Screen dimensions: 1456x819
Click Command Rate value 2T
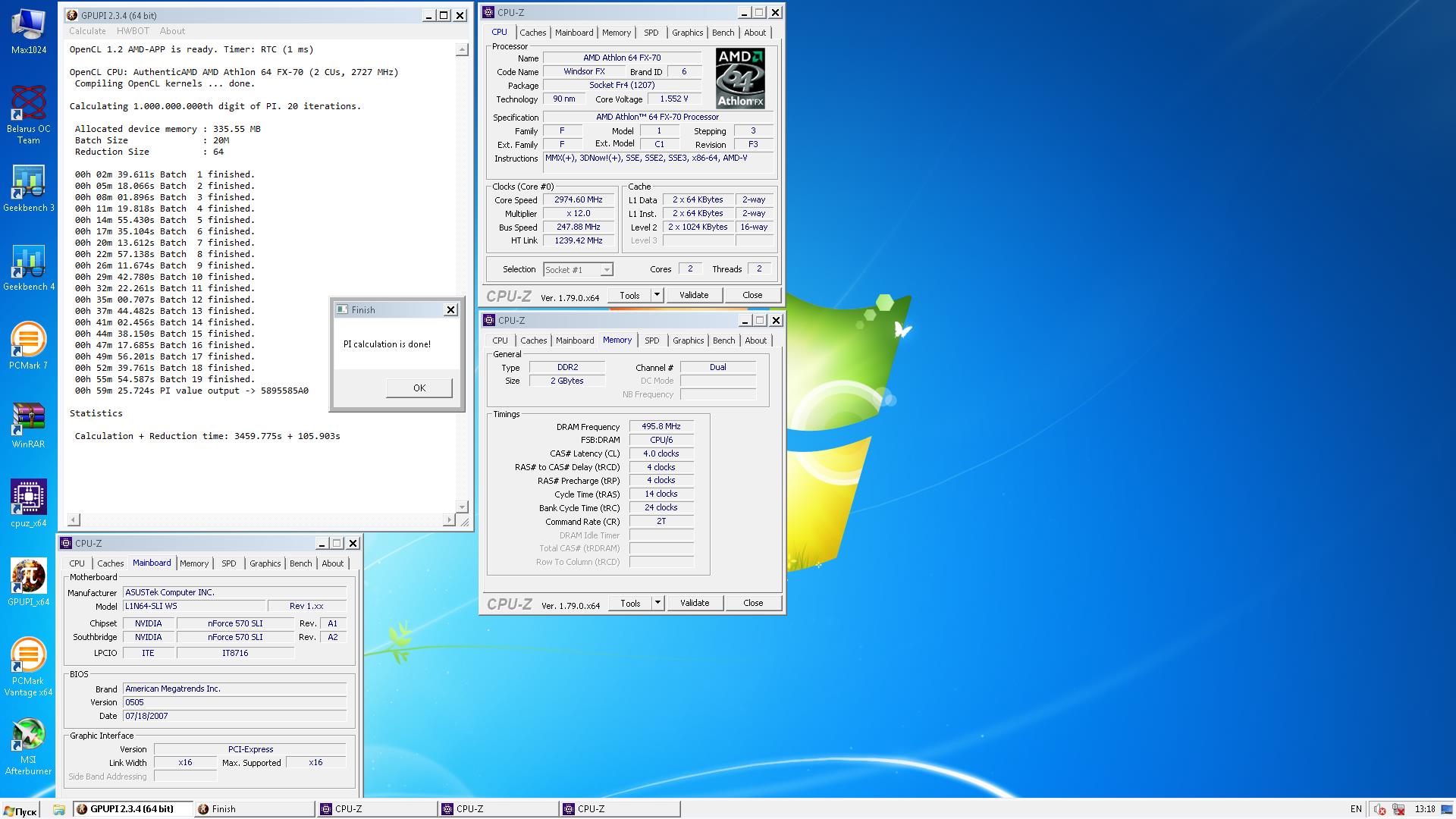(x=661, y=522)
